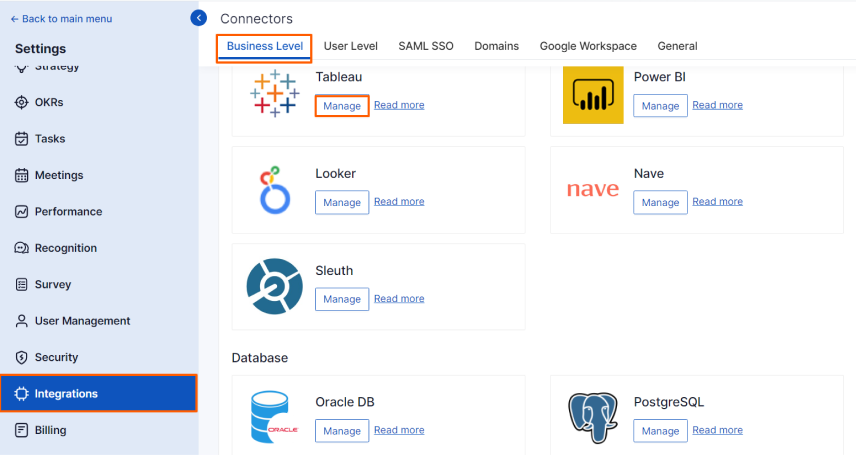Click the Tasks calendar-check icon
This screenshot has width=856, height=455.
(x=21, y=139)
